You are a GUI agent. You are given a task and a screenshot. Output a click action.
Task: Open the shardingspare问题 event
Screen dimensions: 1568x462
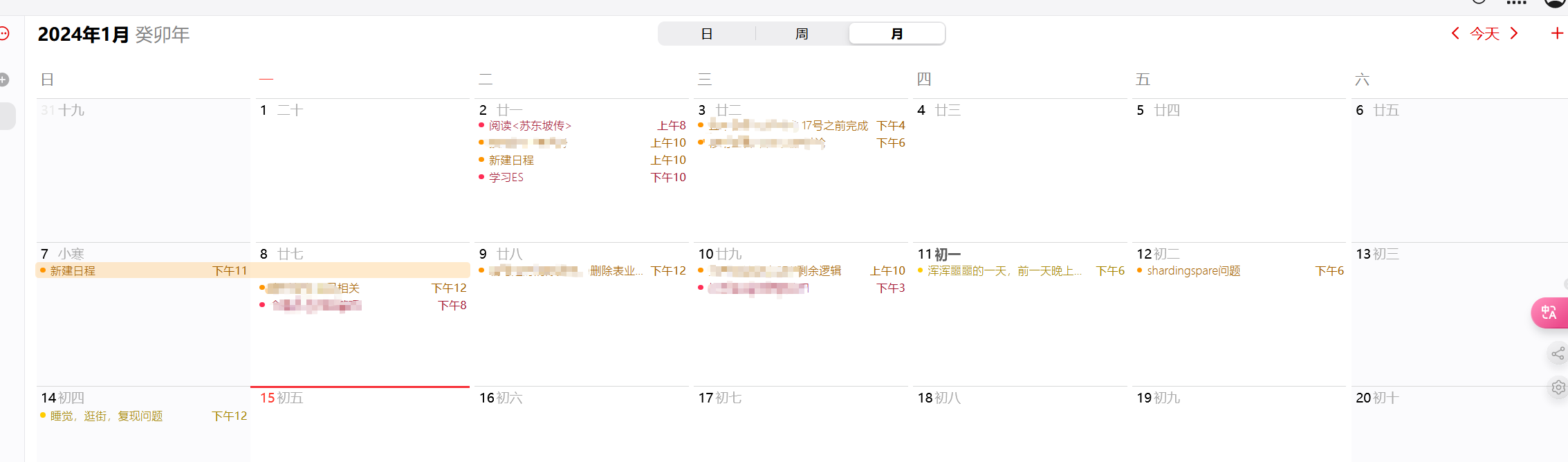[x=1193, y=271]
